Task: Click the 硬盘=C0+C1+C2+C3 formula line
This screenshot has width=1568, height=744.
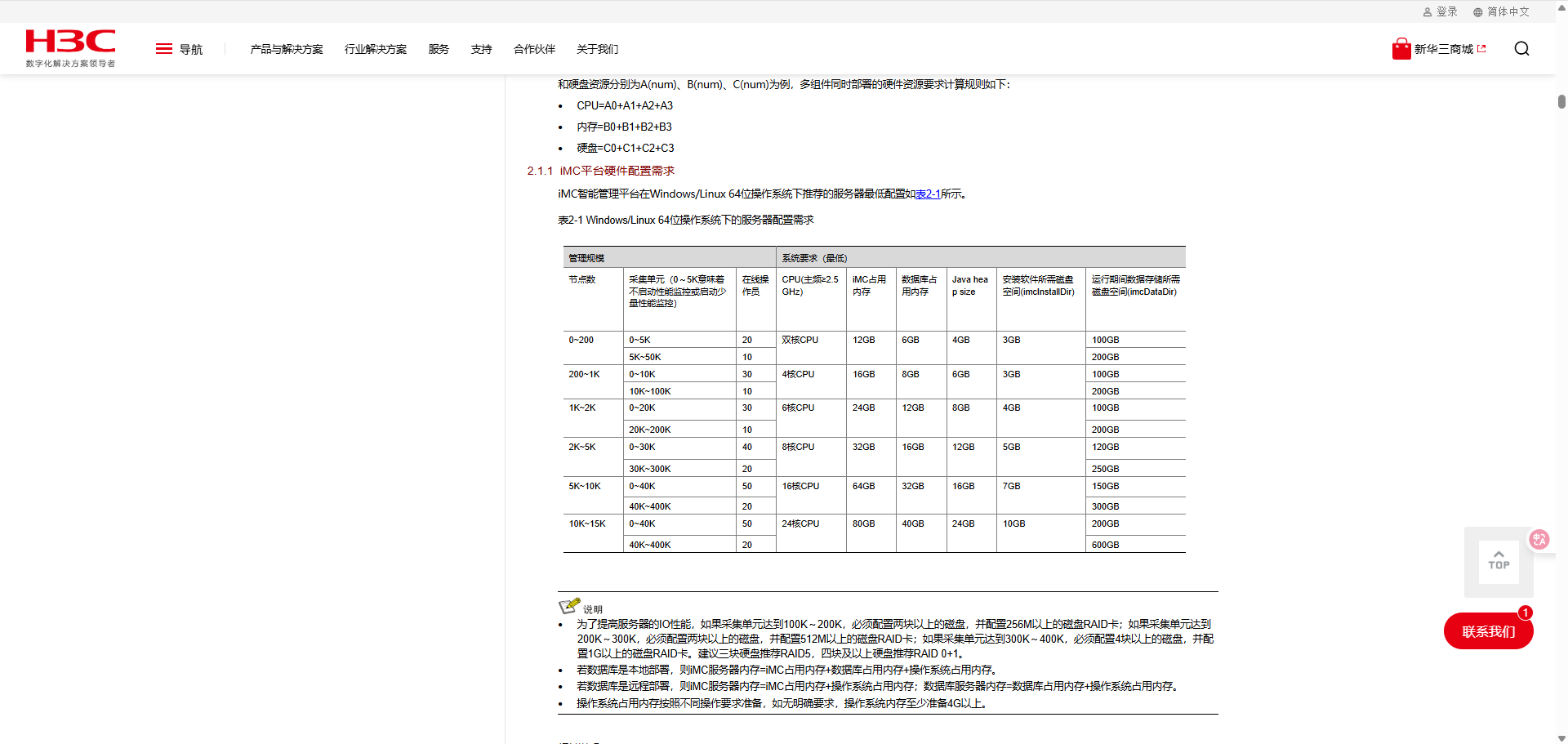Action: click(626, 148)
